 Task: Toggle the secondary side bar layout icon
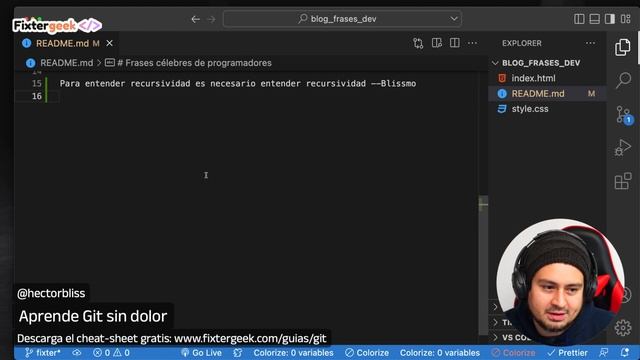[610, 19]
